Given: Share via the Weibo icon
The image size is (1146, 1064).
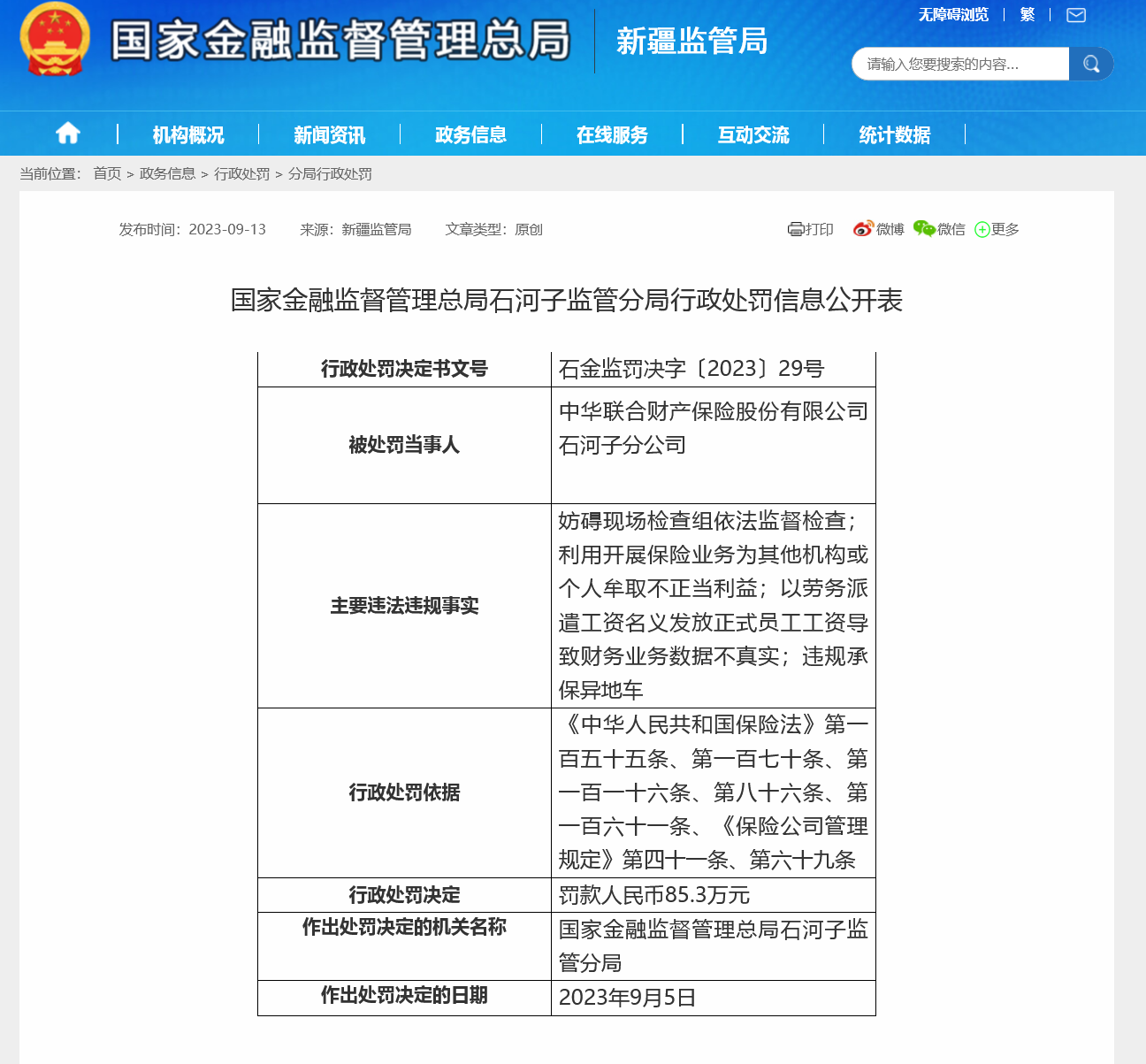Looking at the screenshot, I should click(863, 229).
